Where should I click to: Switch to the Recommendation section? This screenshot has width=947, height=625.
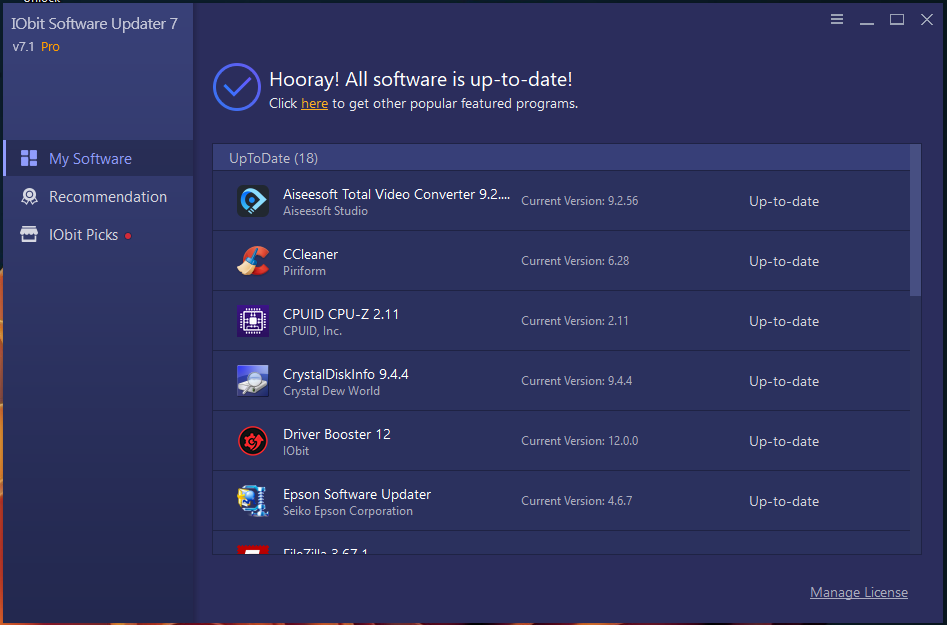pos(98,196)
